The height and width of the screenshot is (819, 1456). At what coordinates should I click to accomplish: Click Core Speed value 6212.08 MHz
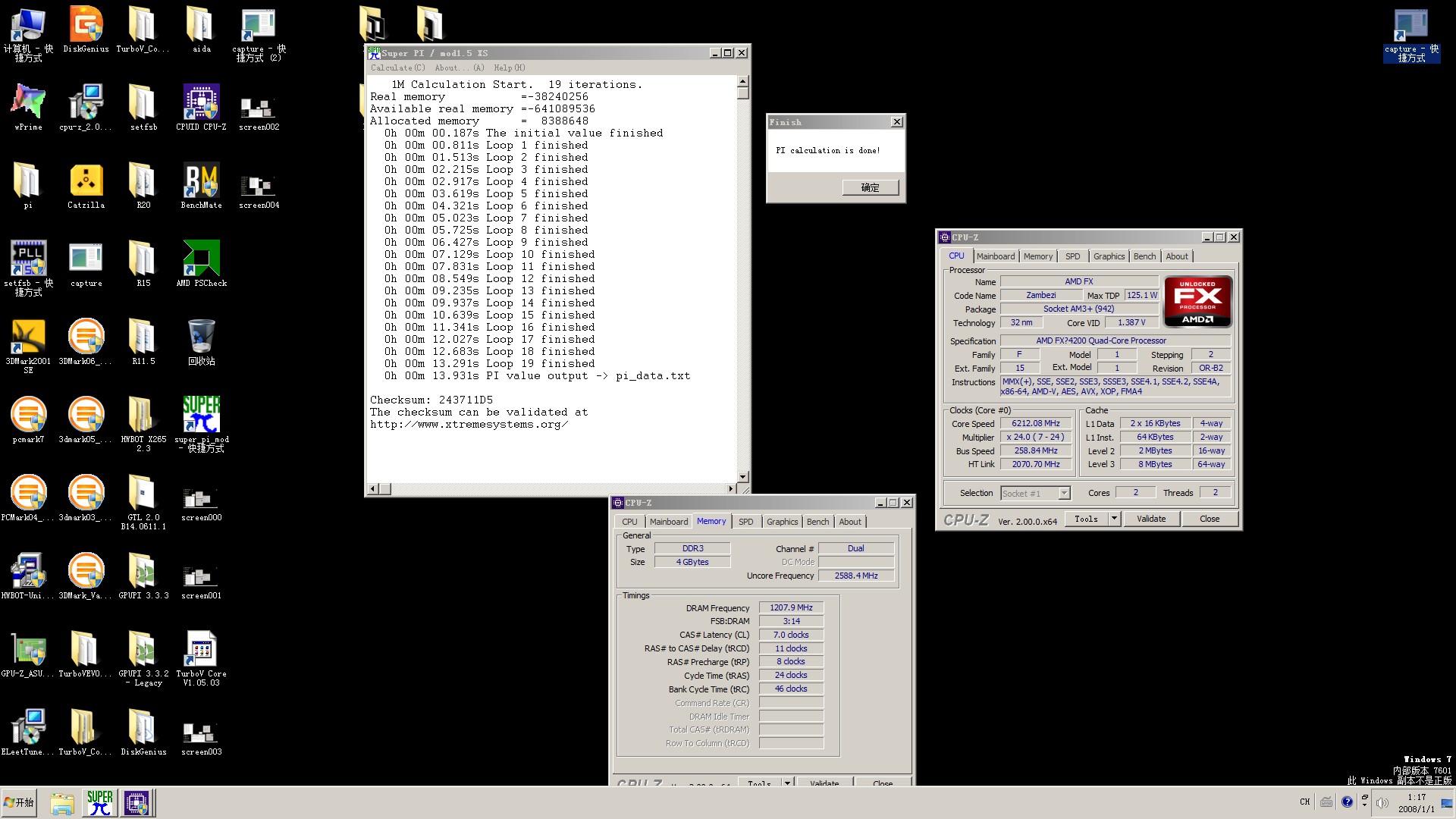(x=1035, y=423)
